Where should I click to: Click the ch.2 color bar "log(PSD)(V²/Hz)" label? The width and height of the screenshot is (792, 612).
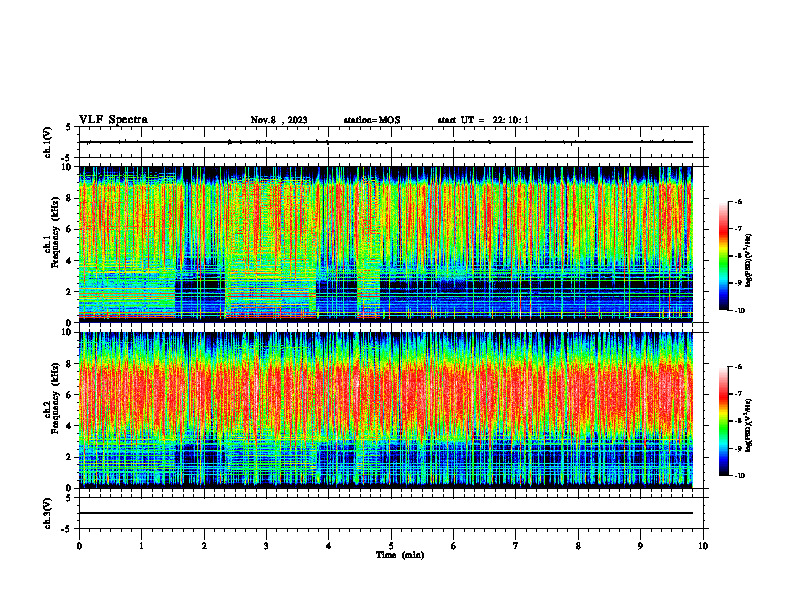pos(749,426)
